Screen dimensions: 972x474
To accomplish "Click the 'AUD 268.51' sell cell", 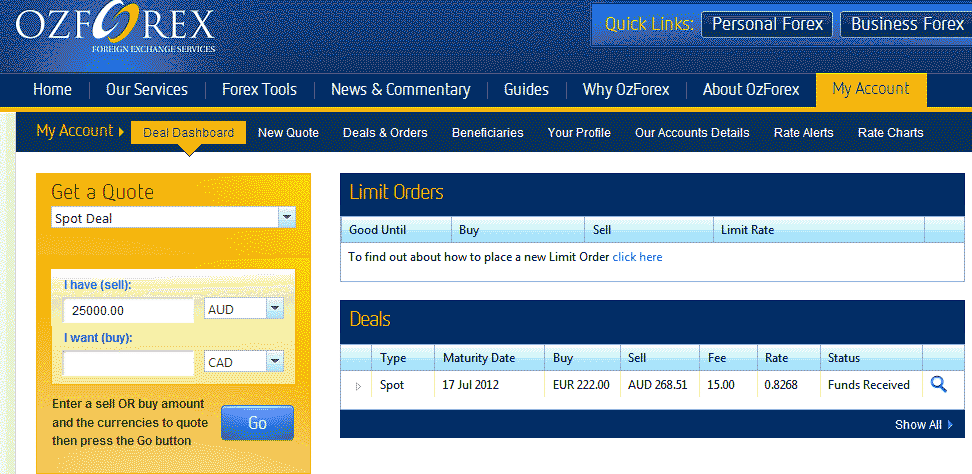I will (x=658, y=385).
